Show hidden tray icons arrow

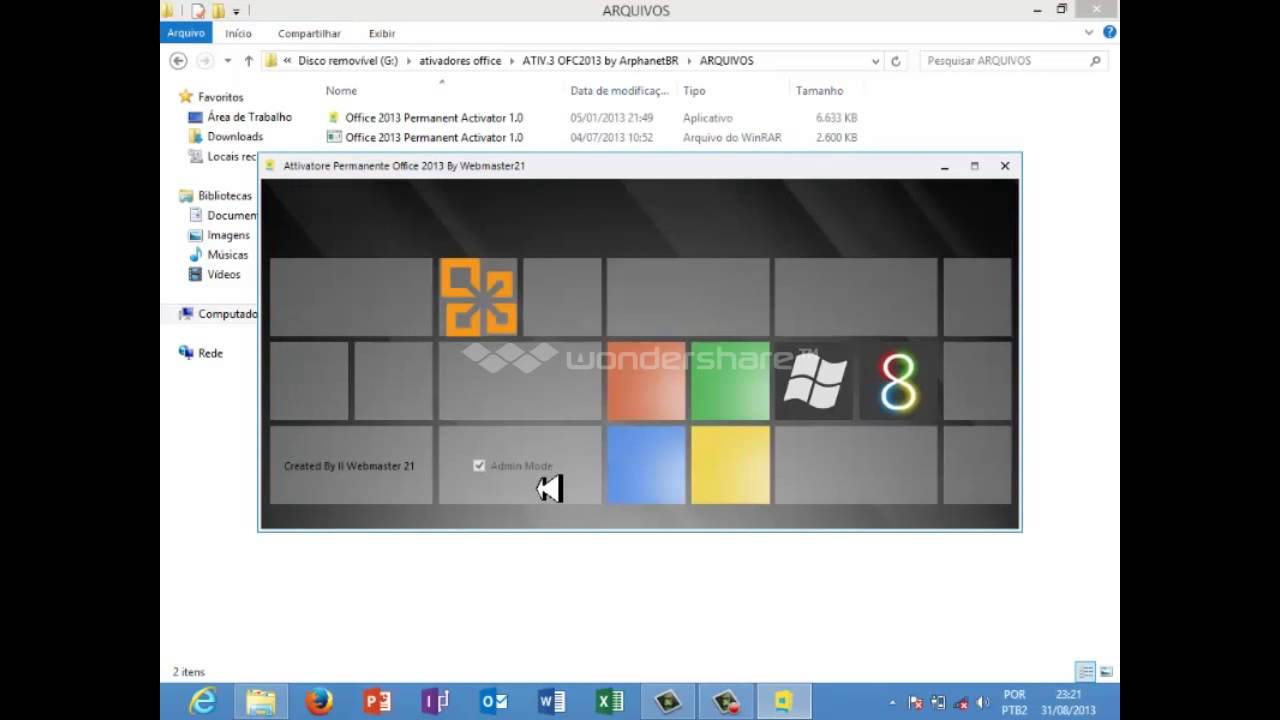pyautogui.click(x=893, y=703)
